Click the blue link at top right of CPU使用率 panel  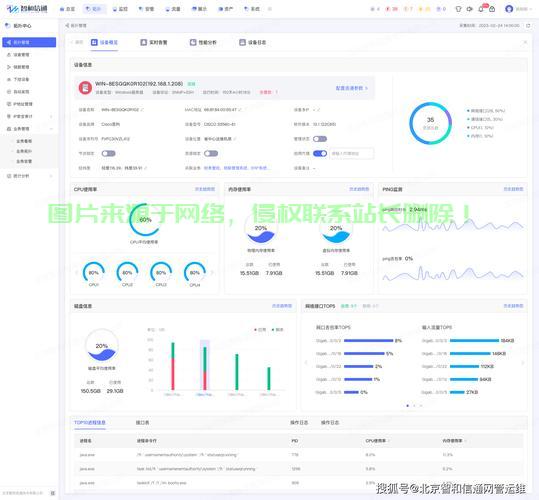[205, 189]
